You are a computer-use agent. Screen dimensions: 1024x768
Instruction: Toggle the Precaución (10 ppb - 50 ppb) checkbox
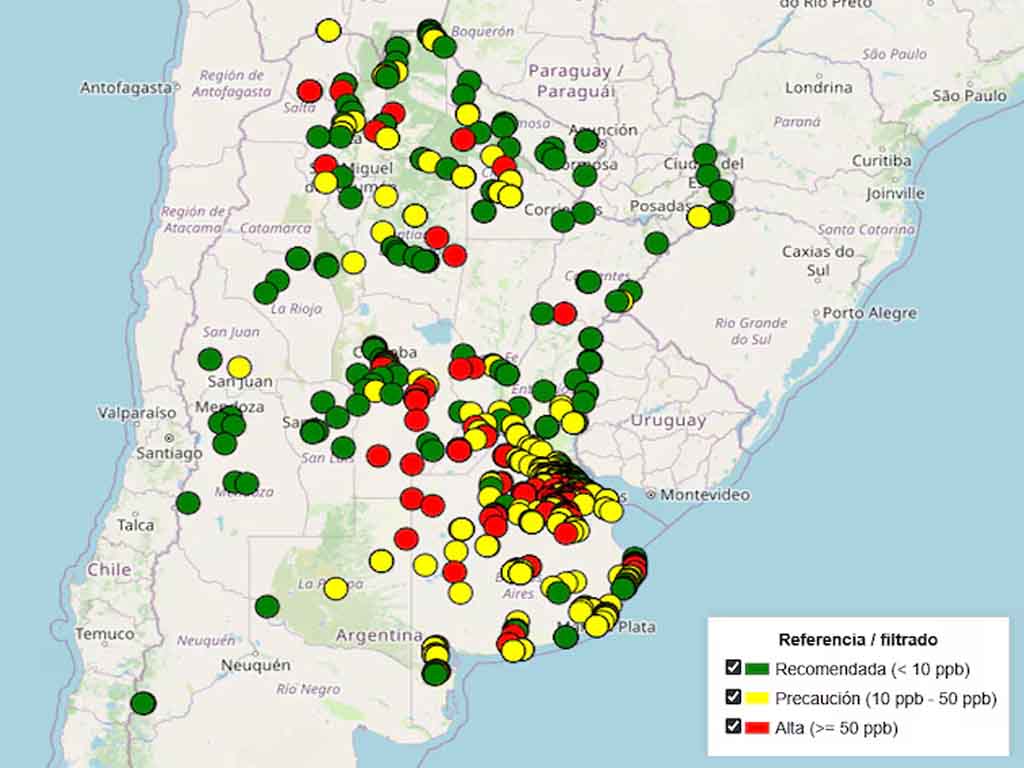pyautogui.click(x=733, y=698)
